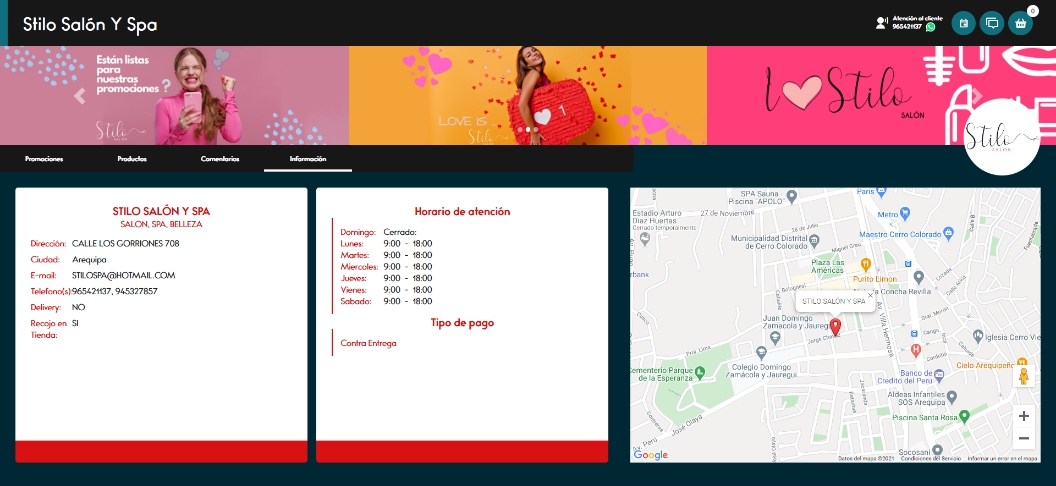Click the Street View pegman icon
Screen dimensions: 1056x486
1024,376
